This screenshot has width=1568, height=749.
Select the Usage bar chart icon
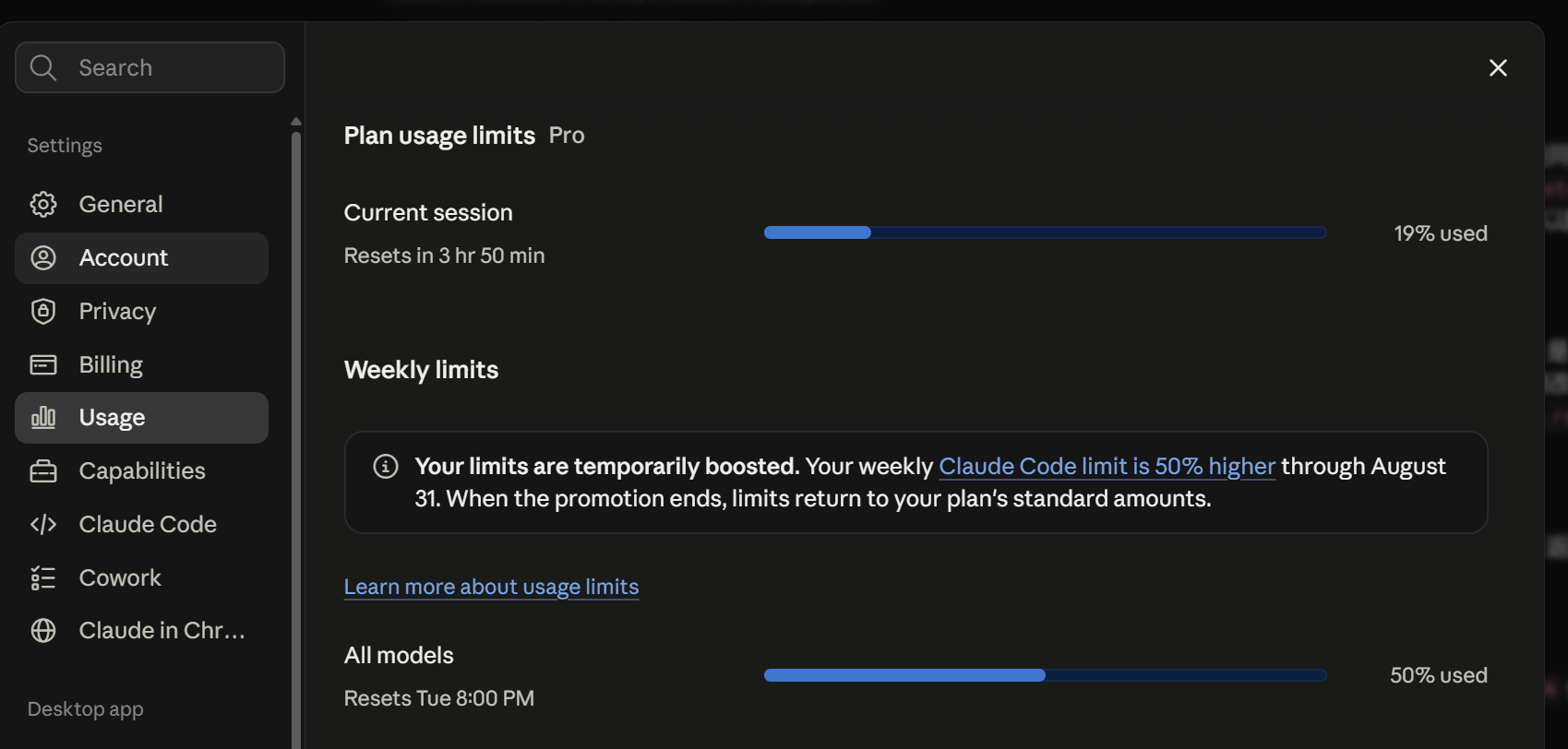tap(43, 418)
